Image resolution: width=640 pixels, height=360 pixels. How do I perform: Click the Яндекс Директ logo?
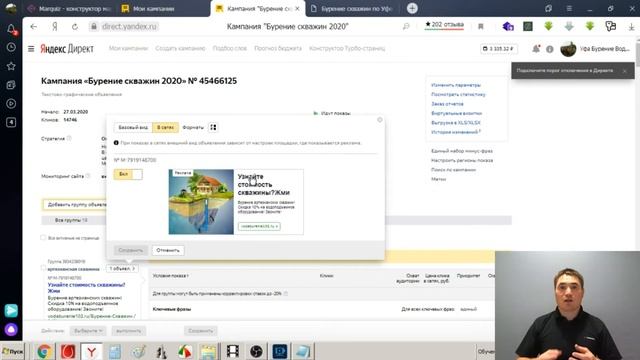point(67,49)
